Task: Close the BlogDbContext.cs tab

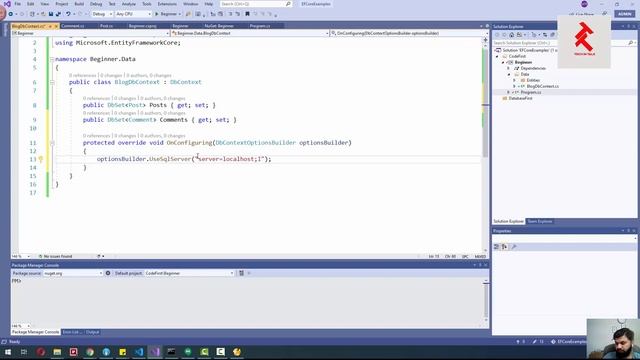Action: click(56, 26)
